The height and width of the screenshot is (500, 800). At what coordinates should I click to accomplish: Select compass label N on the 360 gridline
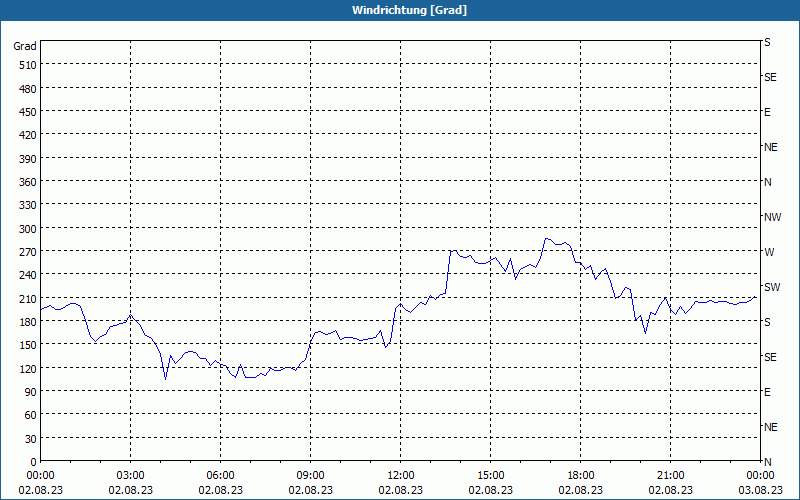767,182
